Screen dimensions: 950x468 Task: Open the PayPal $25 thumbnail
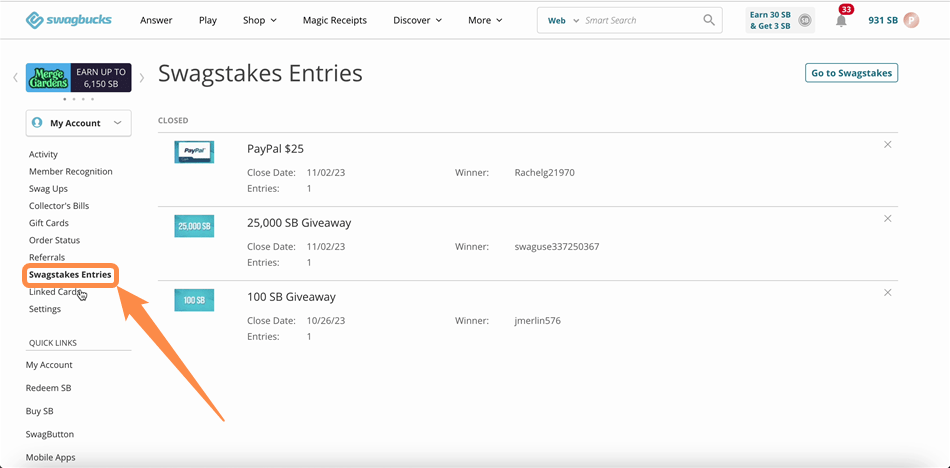[194, 152]
